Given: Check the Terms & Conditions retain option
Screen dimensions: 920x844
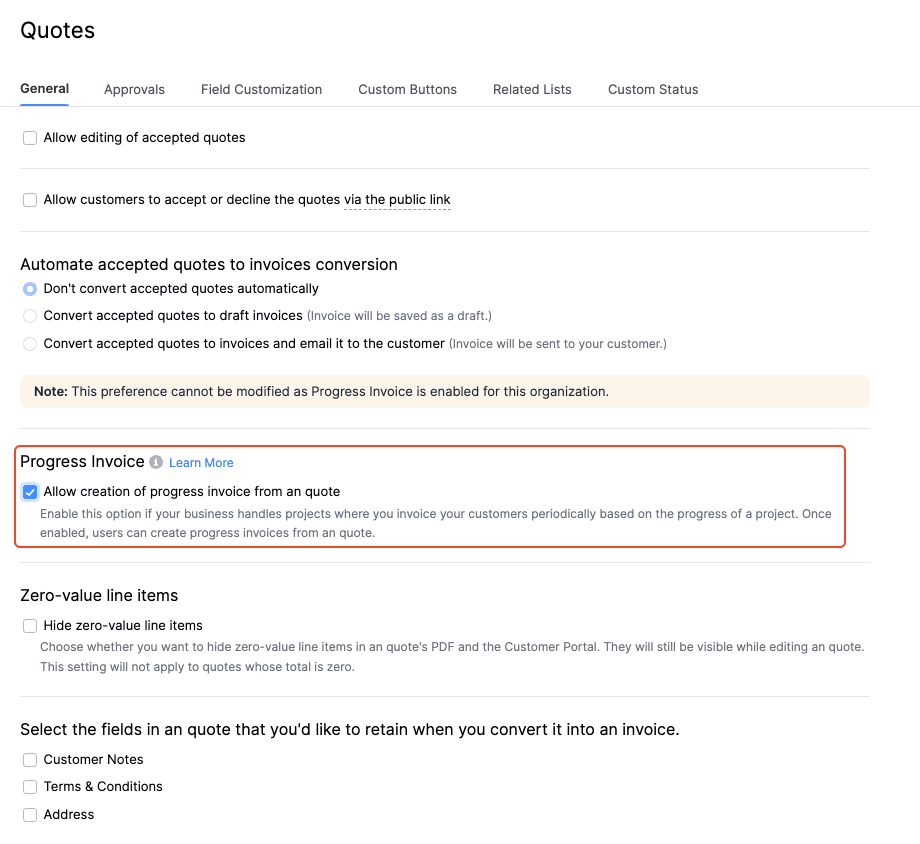Looking at the screenshot, I should pyautogui.click(x=29, y=787).
